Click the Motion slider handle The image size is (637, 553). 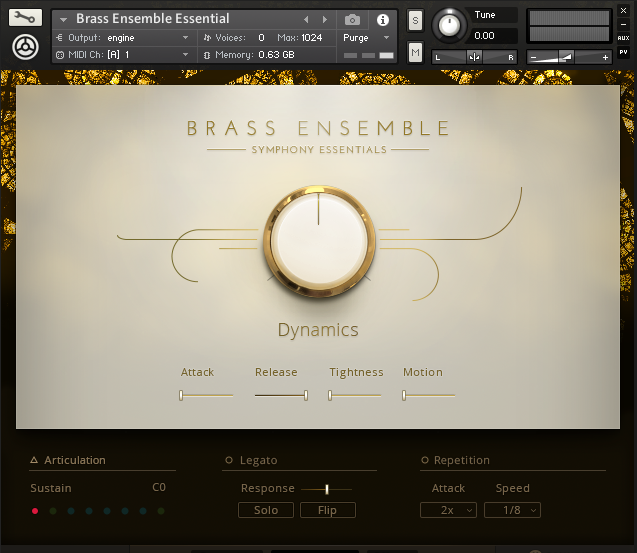pos(404,395)
